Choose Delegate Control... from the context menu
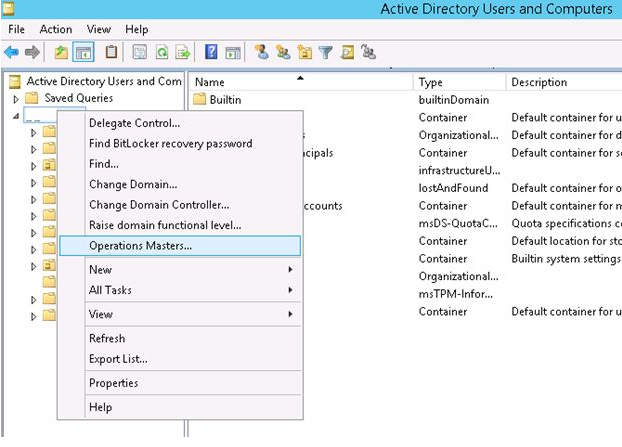This screenshot has width=622, height=447. [x=180, y=123]
